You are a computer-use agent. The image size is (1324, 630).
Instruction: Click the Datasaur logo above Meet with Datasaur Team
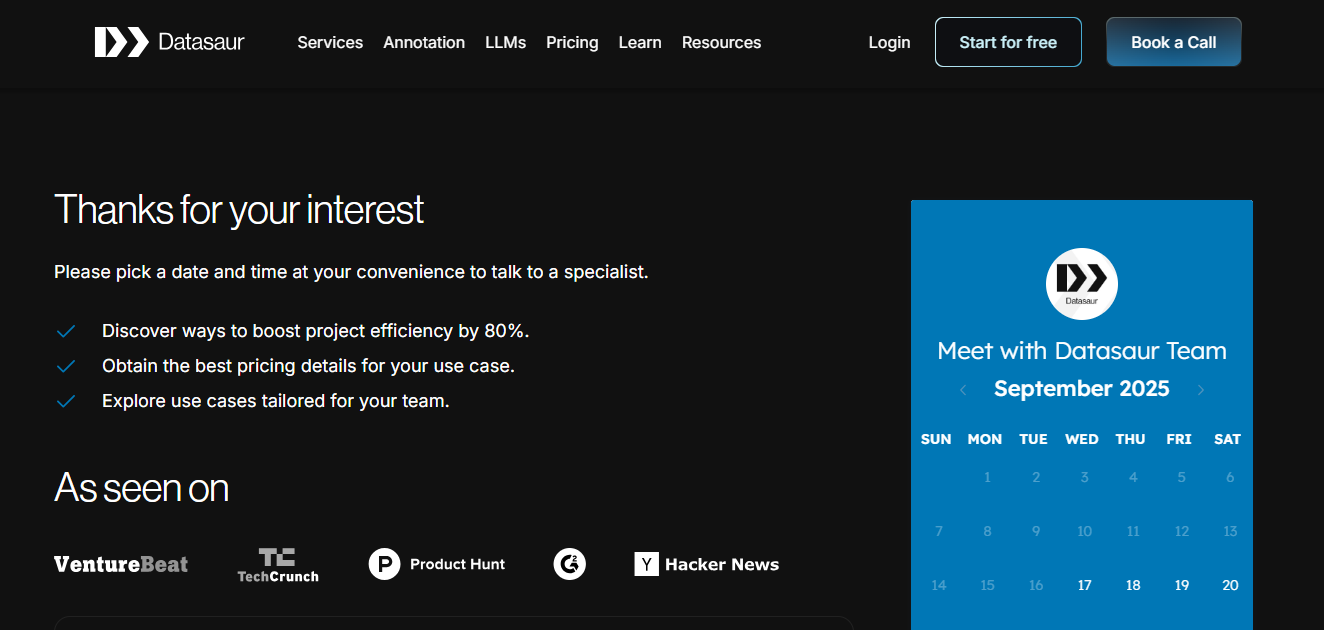point(1081,284)
